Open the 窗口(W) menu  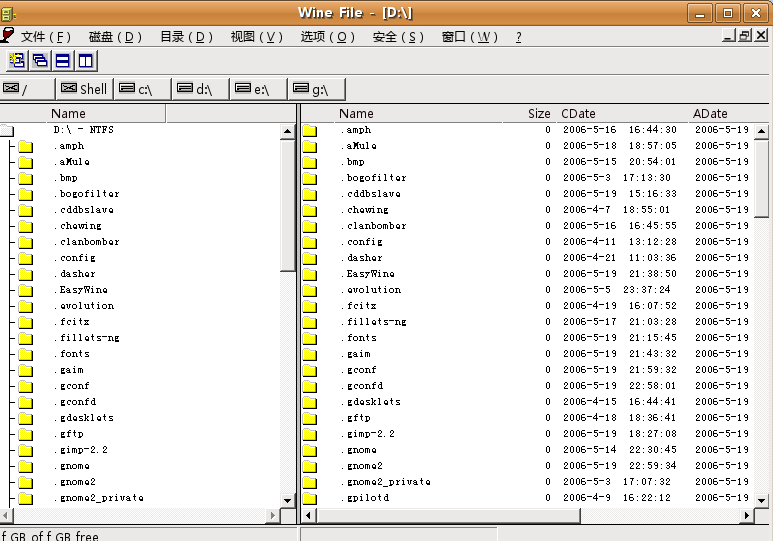click(469, 37)
